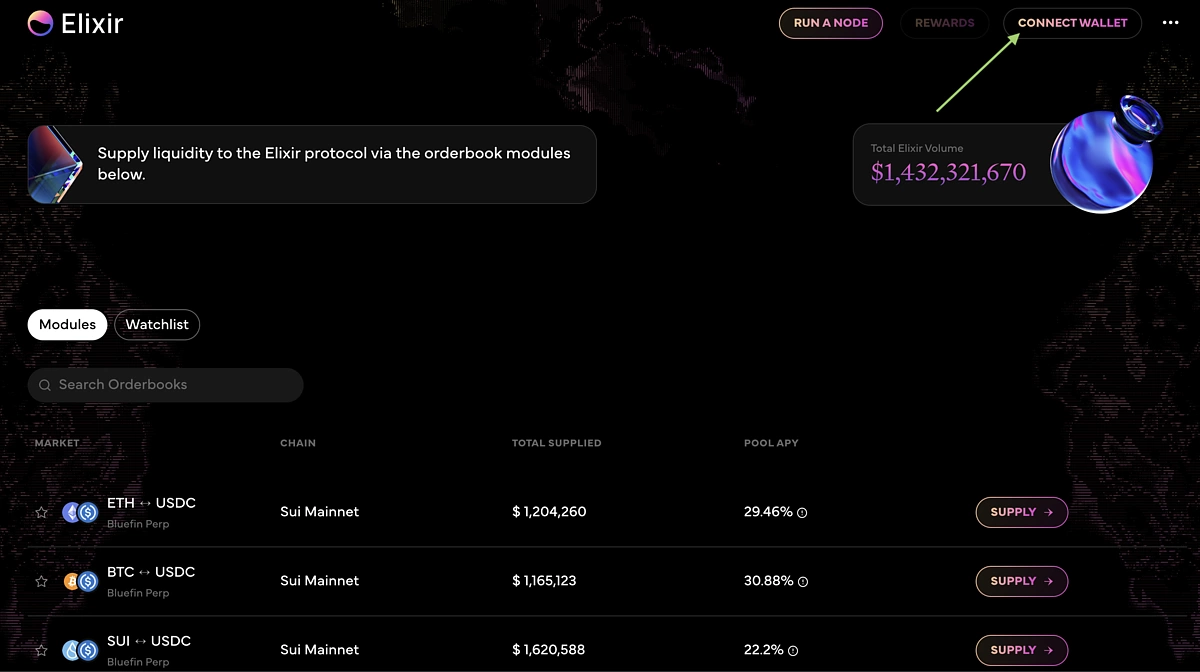Switch to the Modules tab
Viewport: 1200px width, 672px height.
coord(67,325)
